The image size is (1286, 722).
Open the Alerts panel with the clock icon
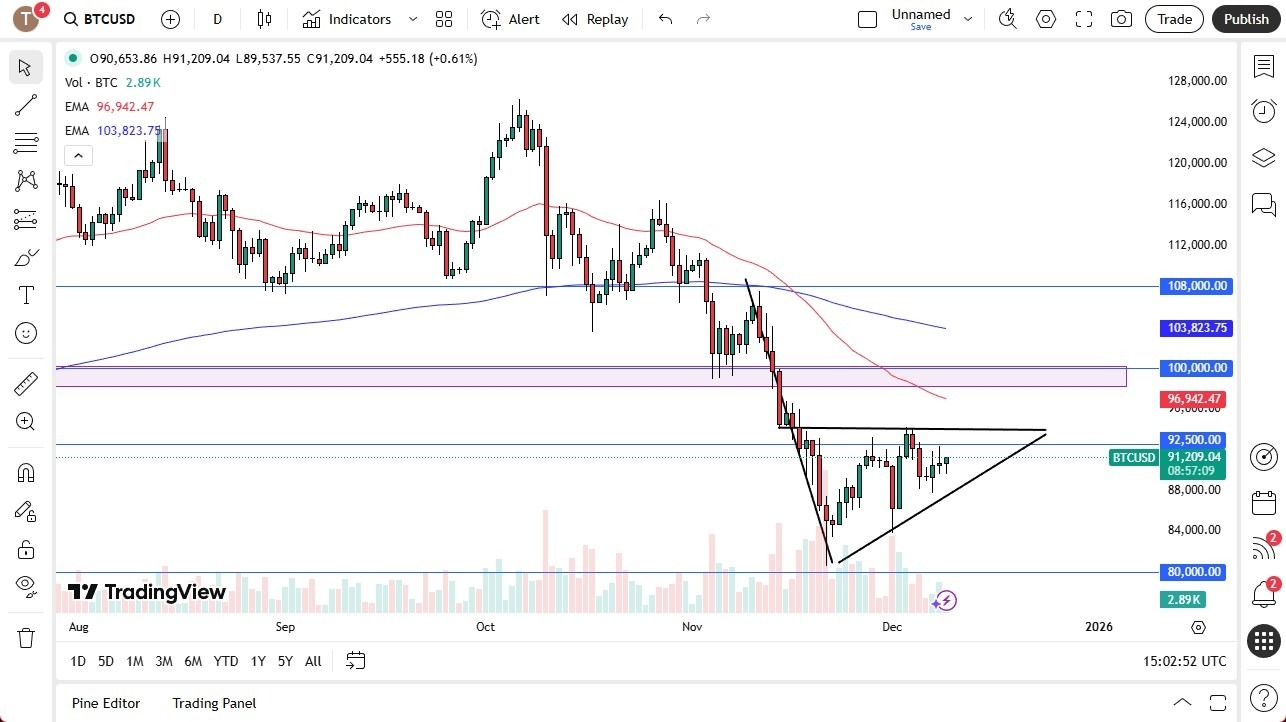(x=1263, y=111)
